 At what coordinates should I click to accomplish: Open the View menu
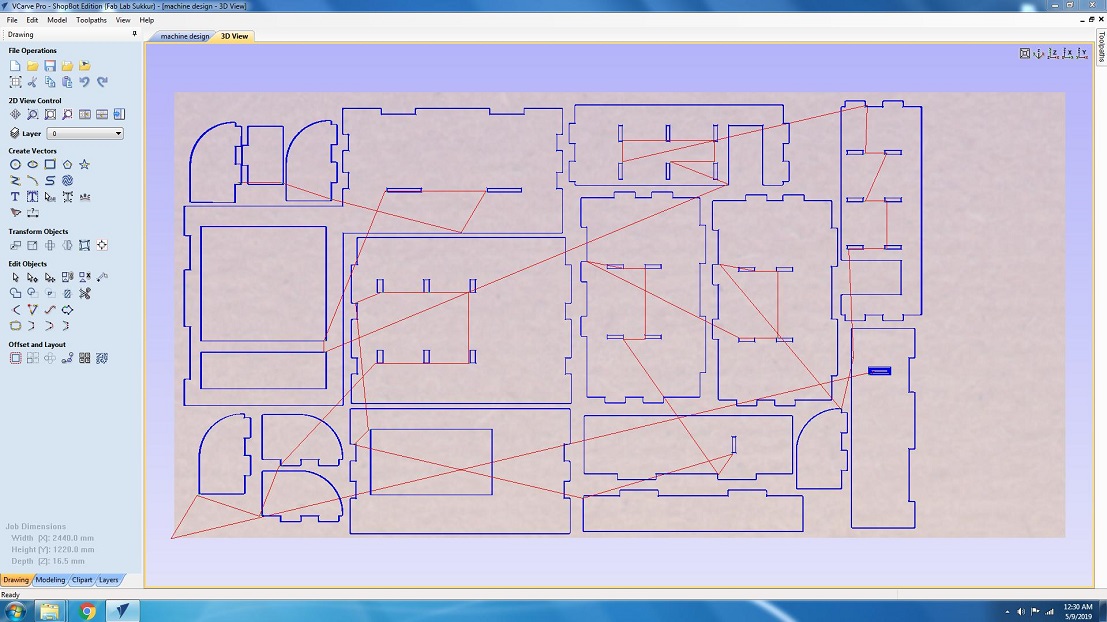click(x=123, y=20)
